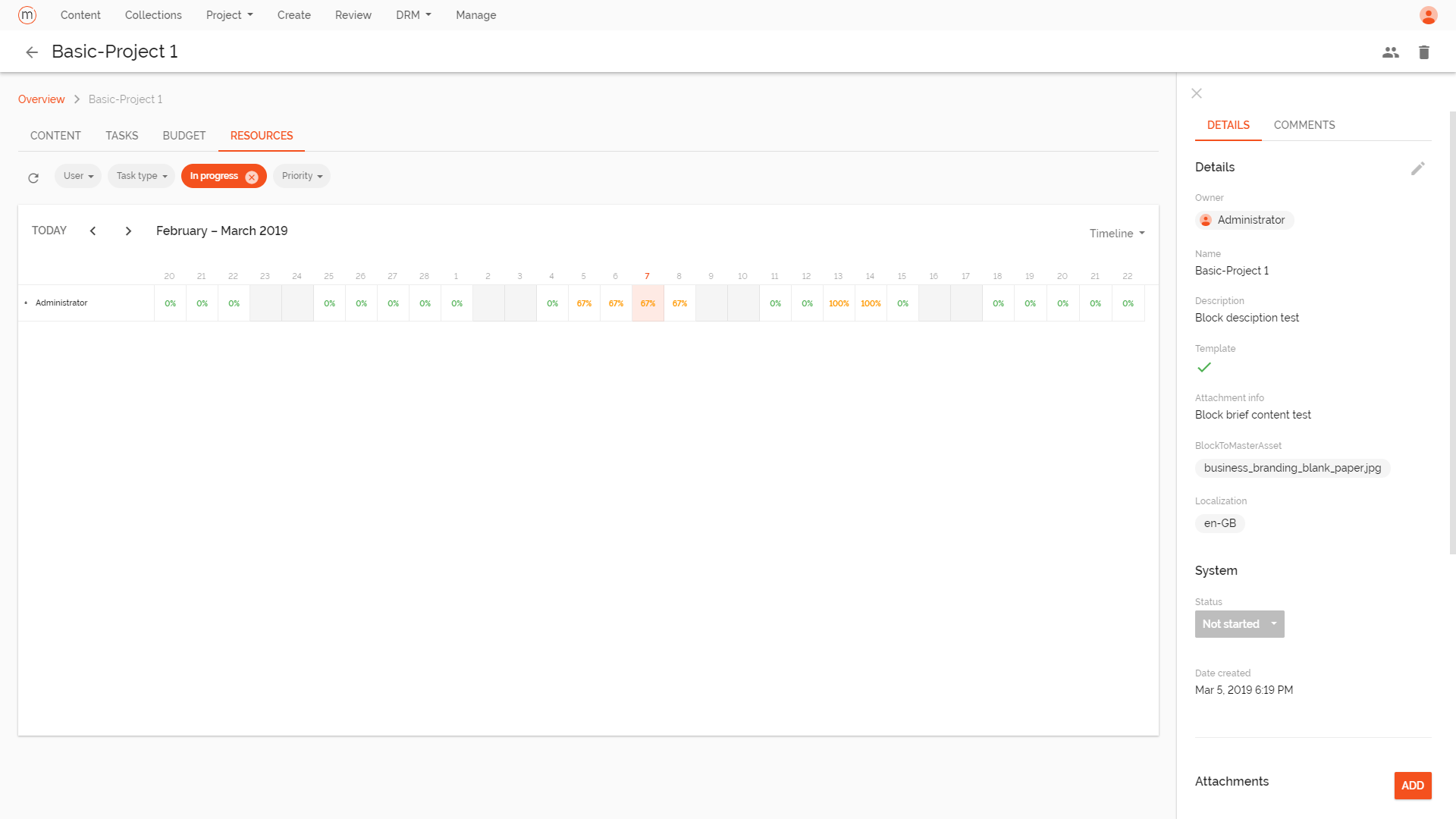Close the Details side panel
Image resolution: width=1456 pixels, height=819 pixels.
click(1196, 93)
